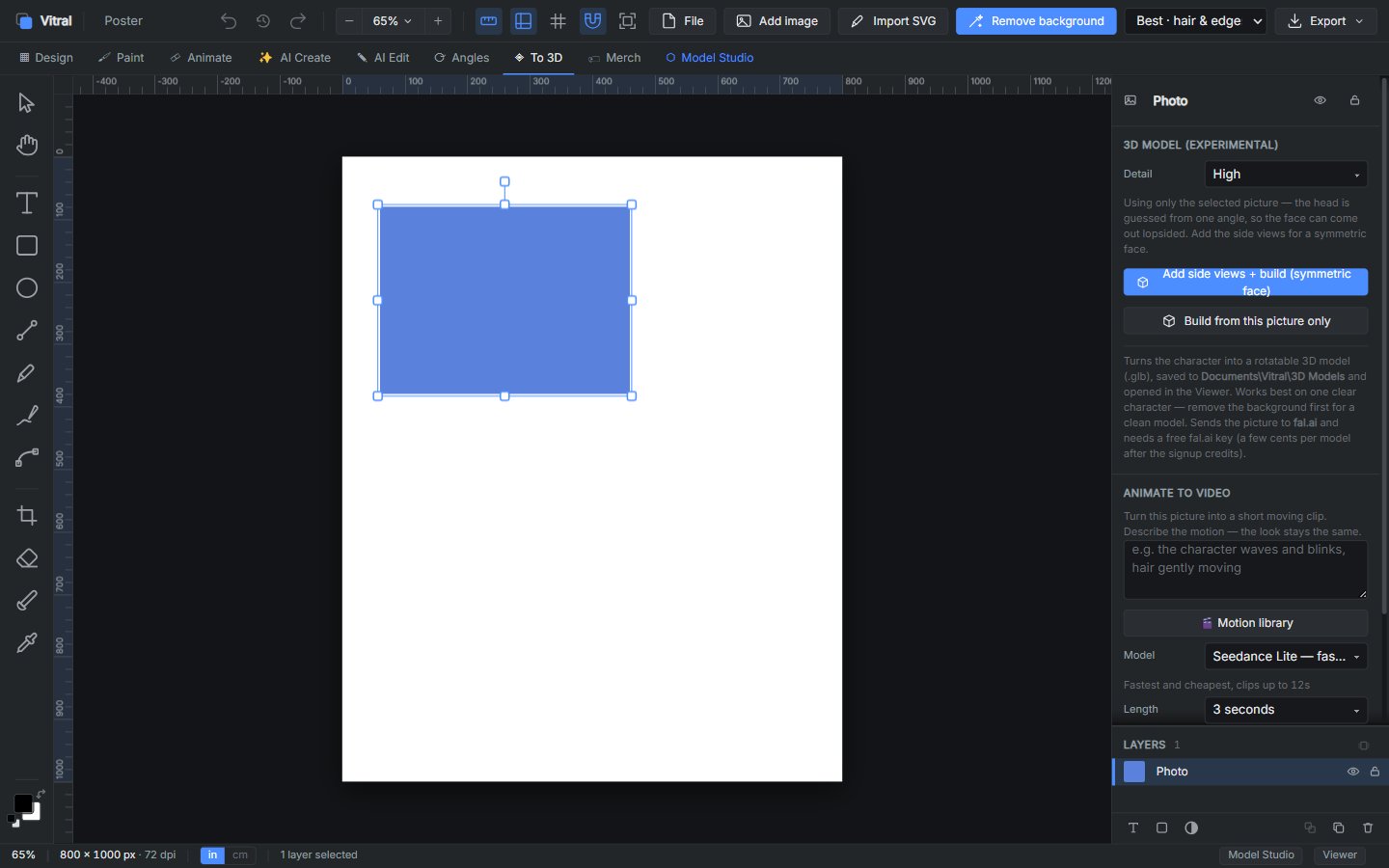Click Add image
Viewport: 1389px width, 868px height.
776,21
